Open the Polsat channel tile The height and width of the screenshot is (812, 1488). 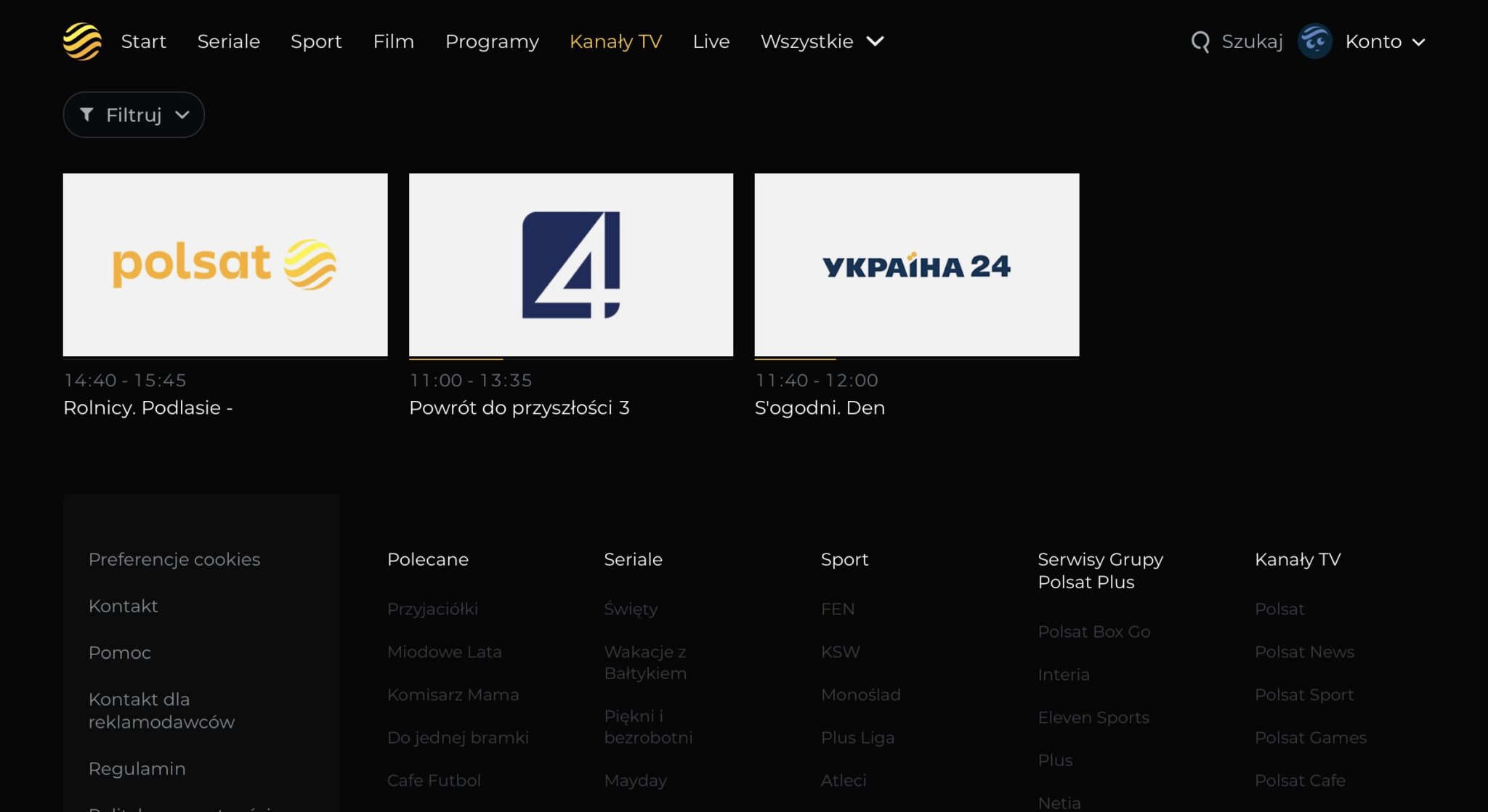(225, 265)
